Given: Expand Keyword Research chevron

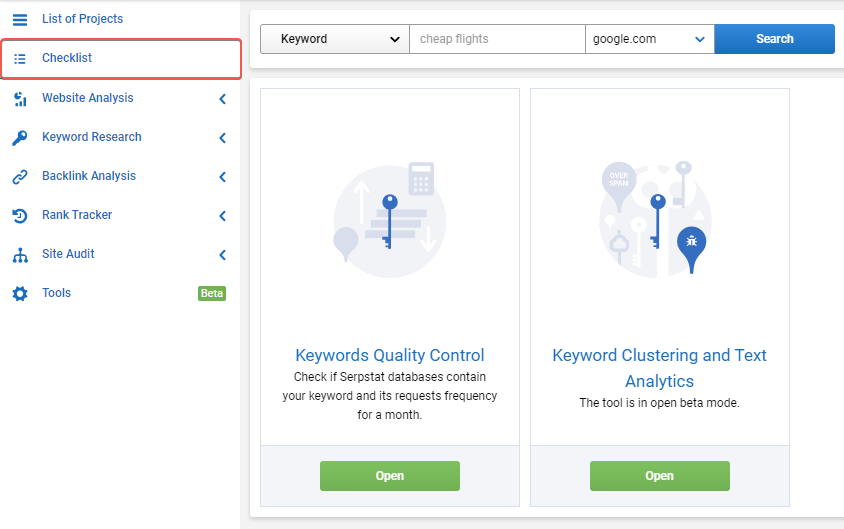Looking at the screenshot, I should pyautogui.click(x=222, y=138).
